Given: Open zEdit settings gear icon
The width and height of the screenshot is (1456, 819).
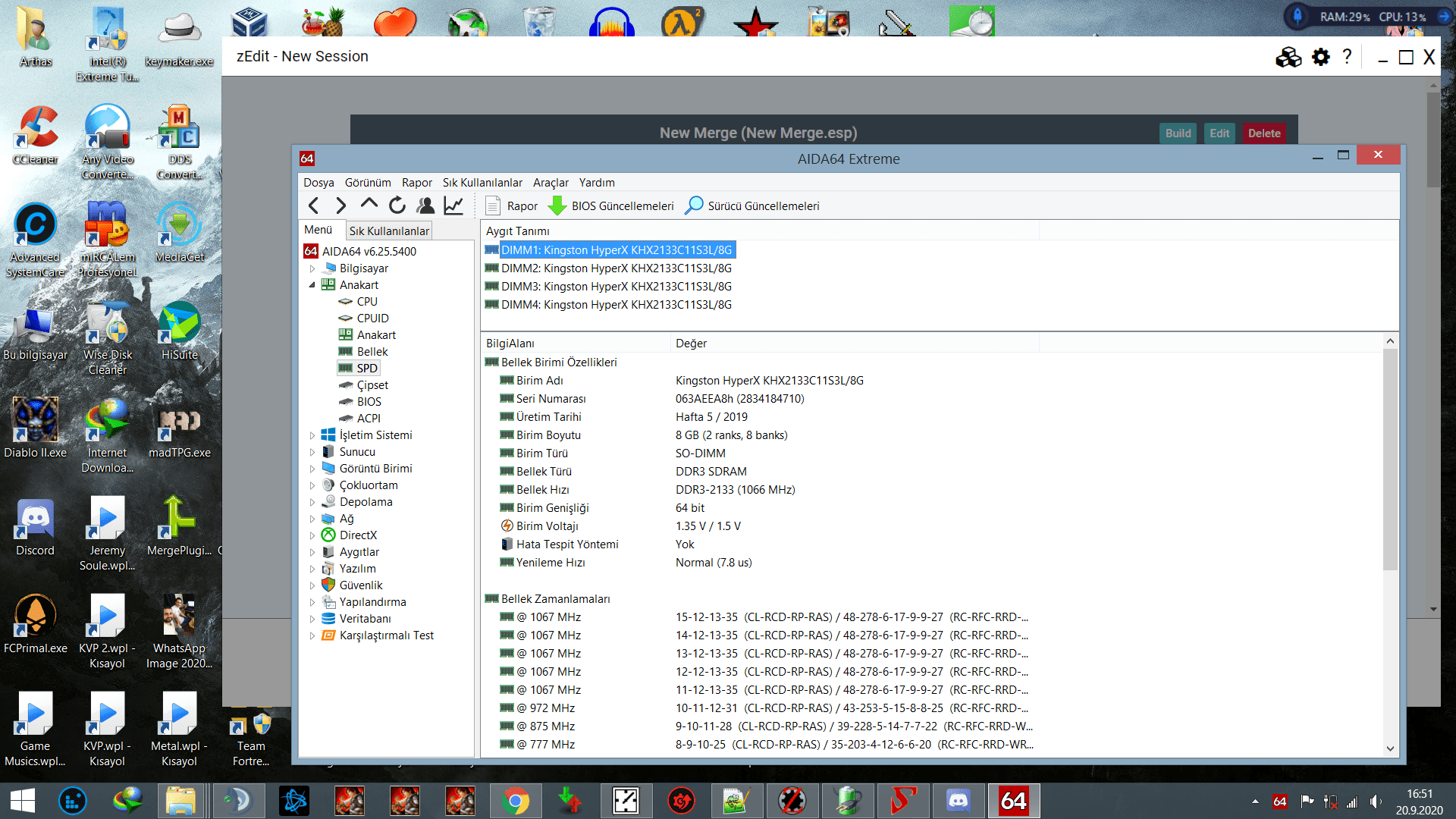Looking at the screenshot, I should coord(1320,57).
